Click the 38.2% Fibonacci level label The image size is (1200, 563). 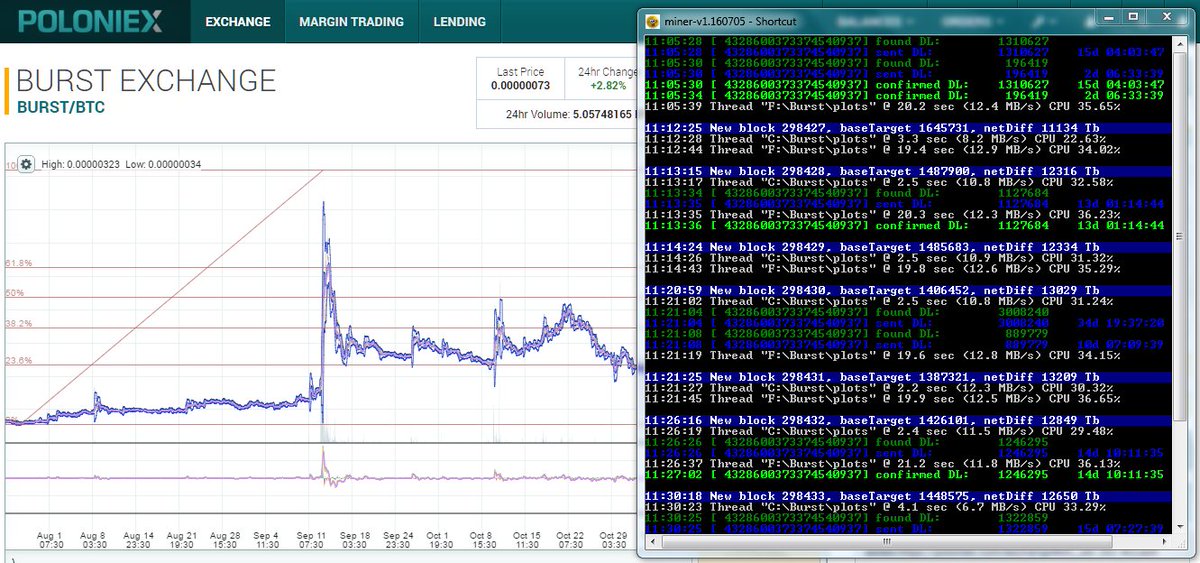(17, 324)
